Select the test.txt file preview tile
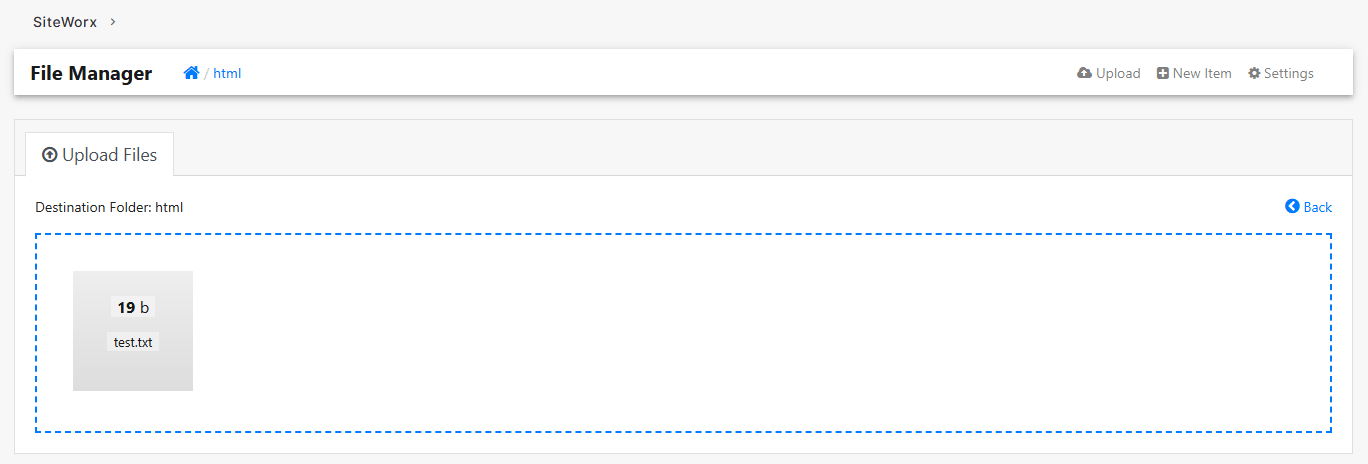The image size is (1368, 464). pyautogui.click(x=133, y=331)
